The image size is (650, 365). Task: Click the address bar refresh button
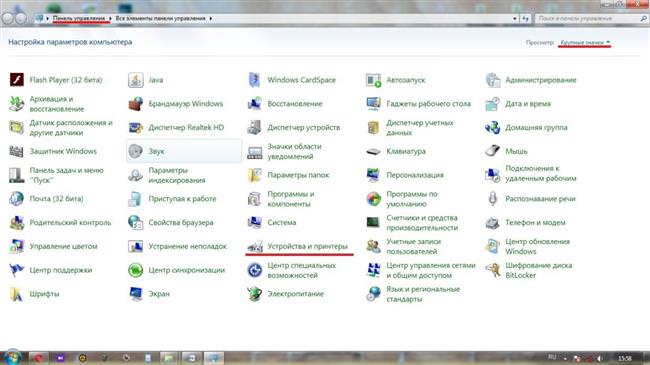point(526,19)
